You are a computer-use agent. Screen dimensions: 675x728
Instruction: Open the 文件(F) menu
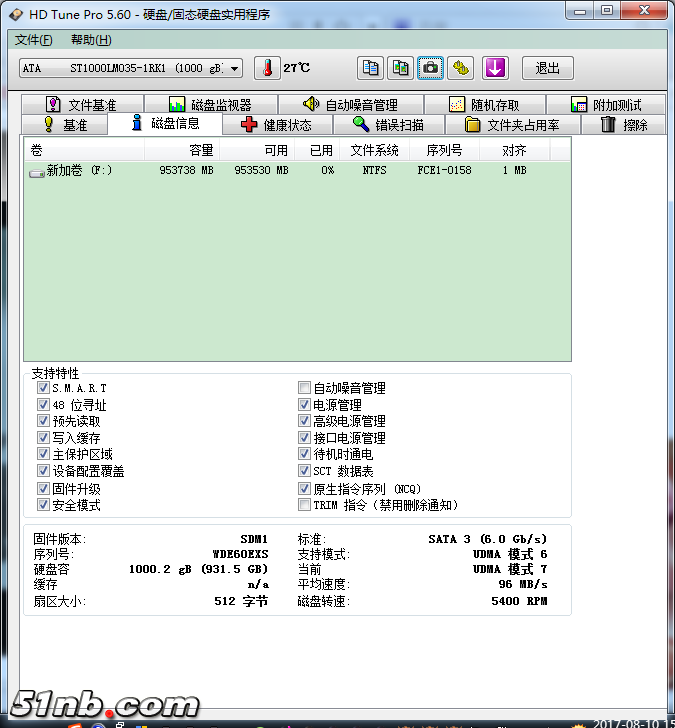coord(34,40)
